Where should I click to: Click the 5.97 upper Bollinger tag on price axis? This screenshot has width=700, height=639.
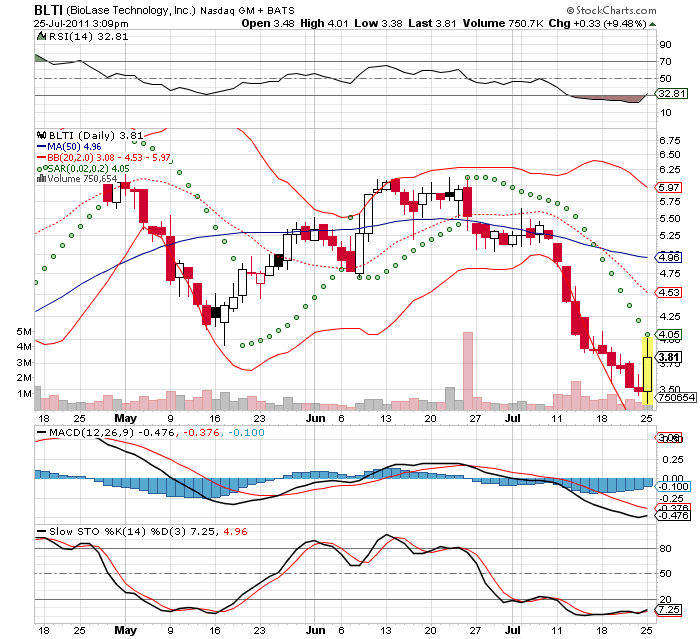pos(668,188)
